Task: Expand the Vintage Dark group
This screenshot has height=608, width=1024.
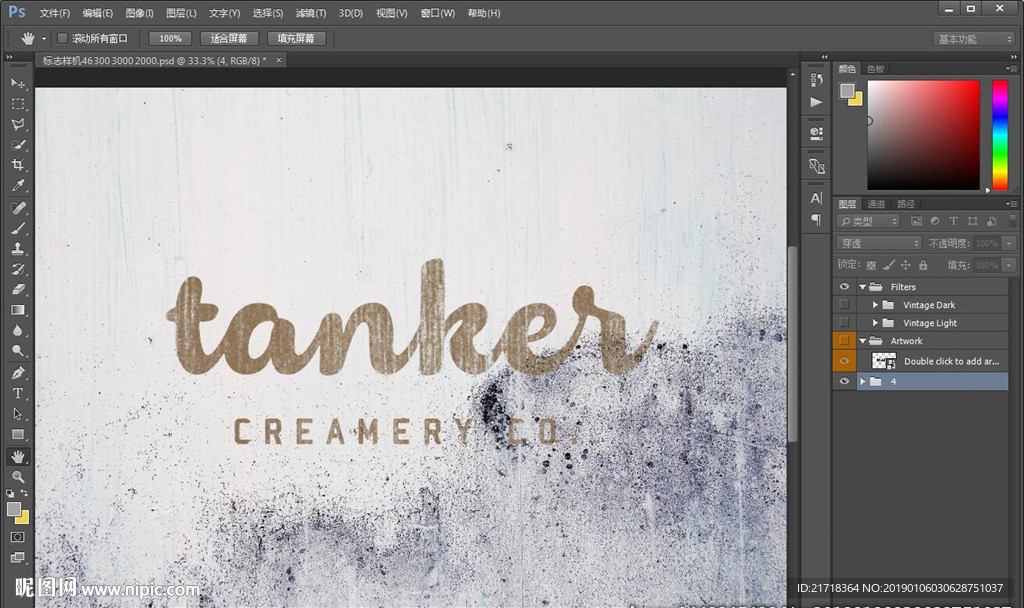Action: coord(875,305)
